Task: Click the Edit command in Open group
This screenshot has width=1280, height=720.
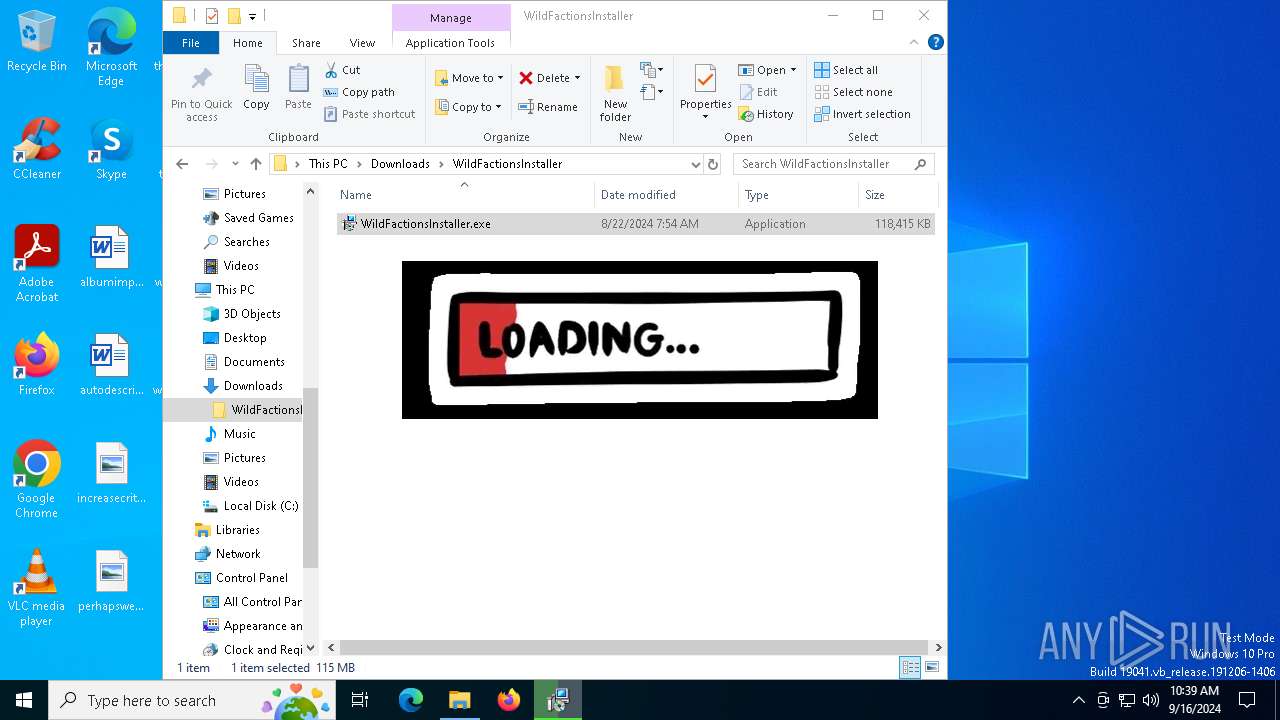Action: [x=758, y=92]
